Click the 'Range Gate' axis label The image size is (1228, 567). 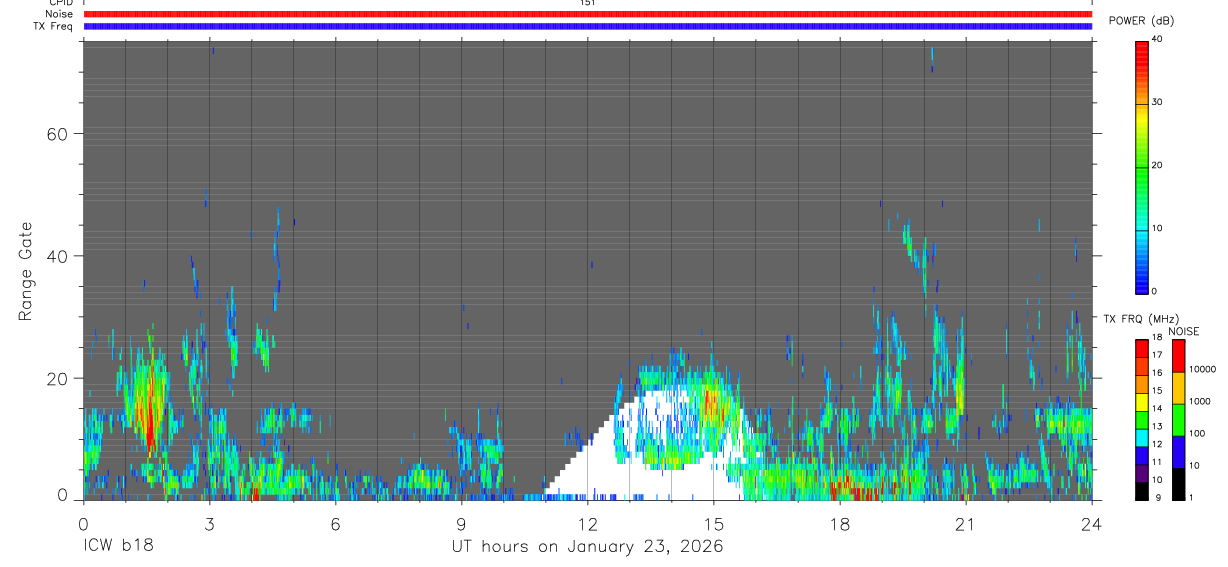[x=26, y=272]
